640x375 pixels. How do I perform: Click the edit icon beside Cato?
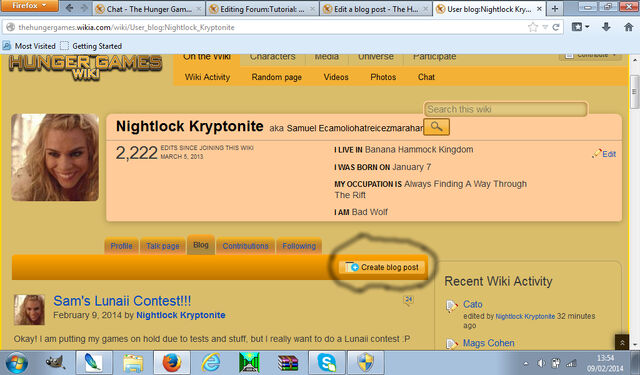pyautogui.click(x=451, y=306)
